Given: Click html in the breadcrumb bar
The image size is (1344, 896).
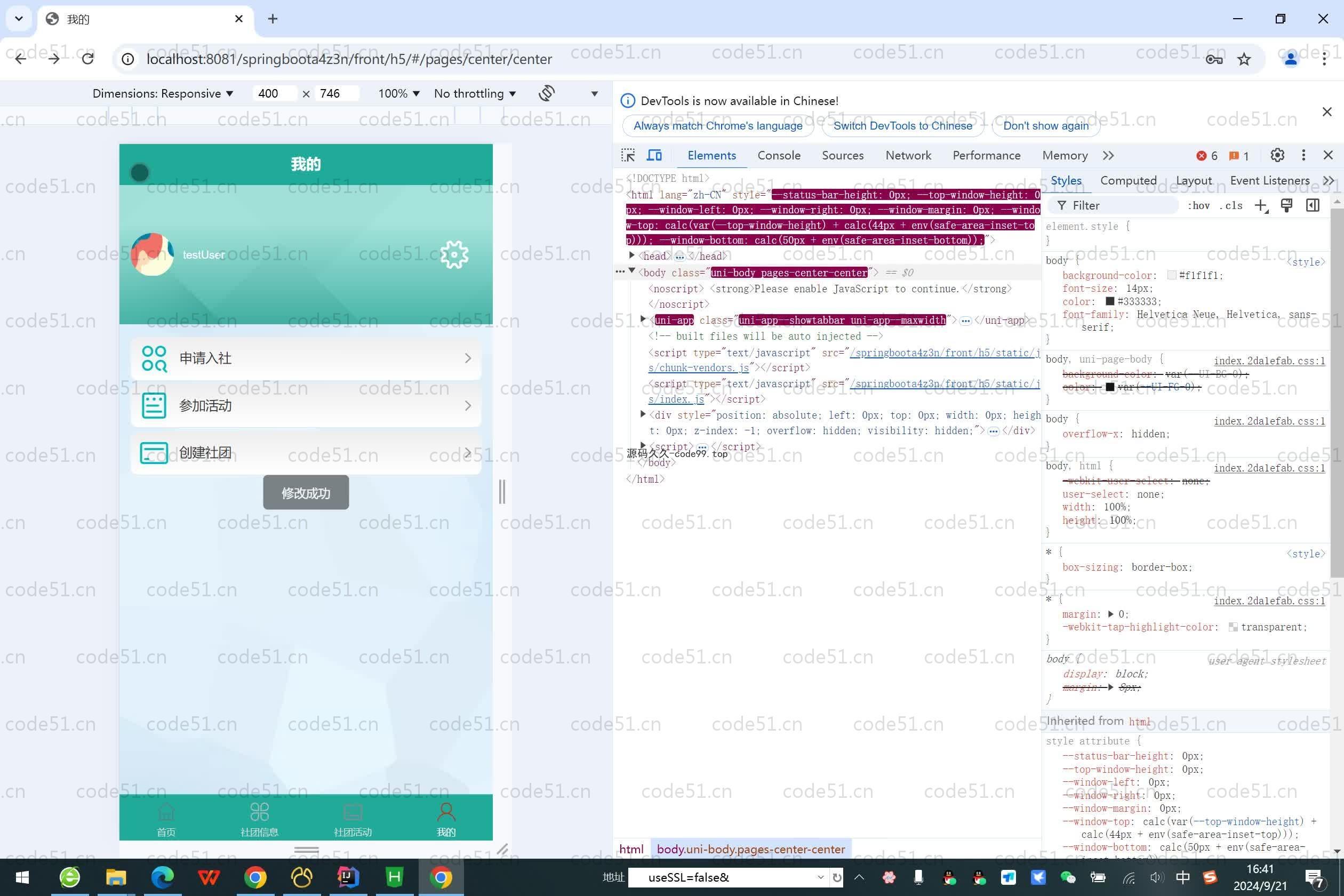Looking at the screenshot, I should coord(631,849).
